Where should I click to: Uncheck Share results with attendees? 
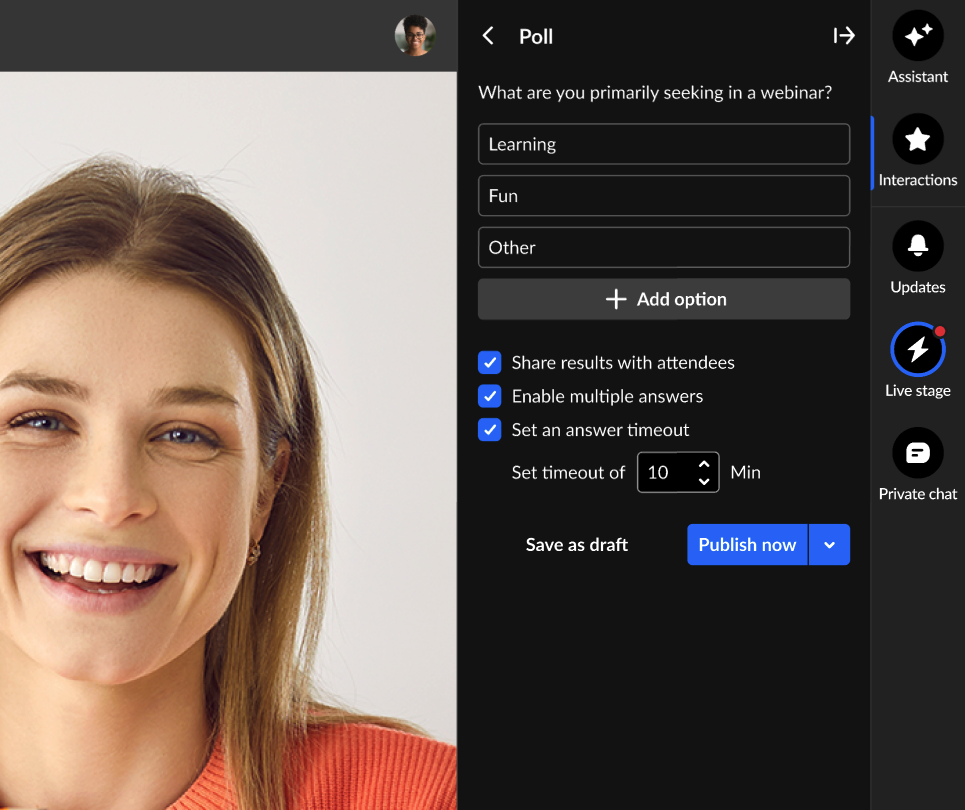point(490,363)
